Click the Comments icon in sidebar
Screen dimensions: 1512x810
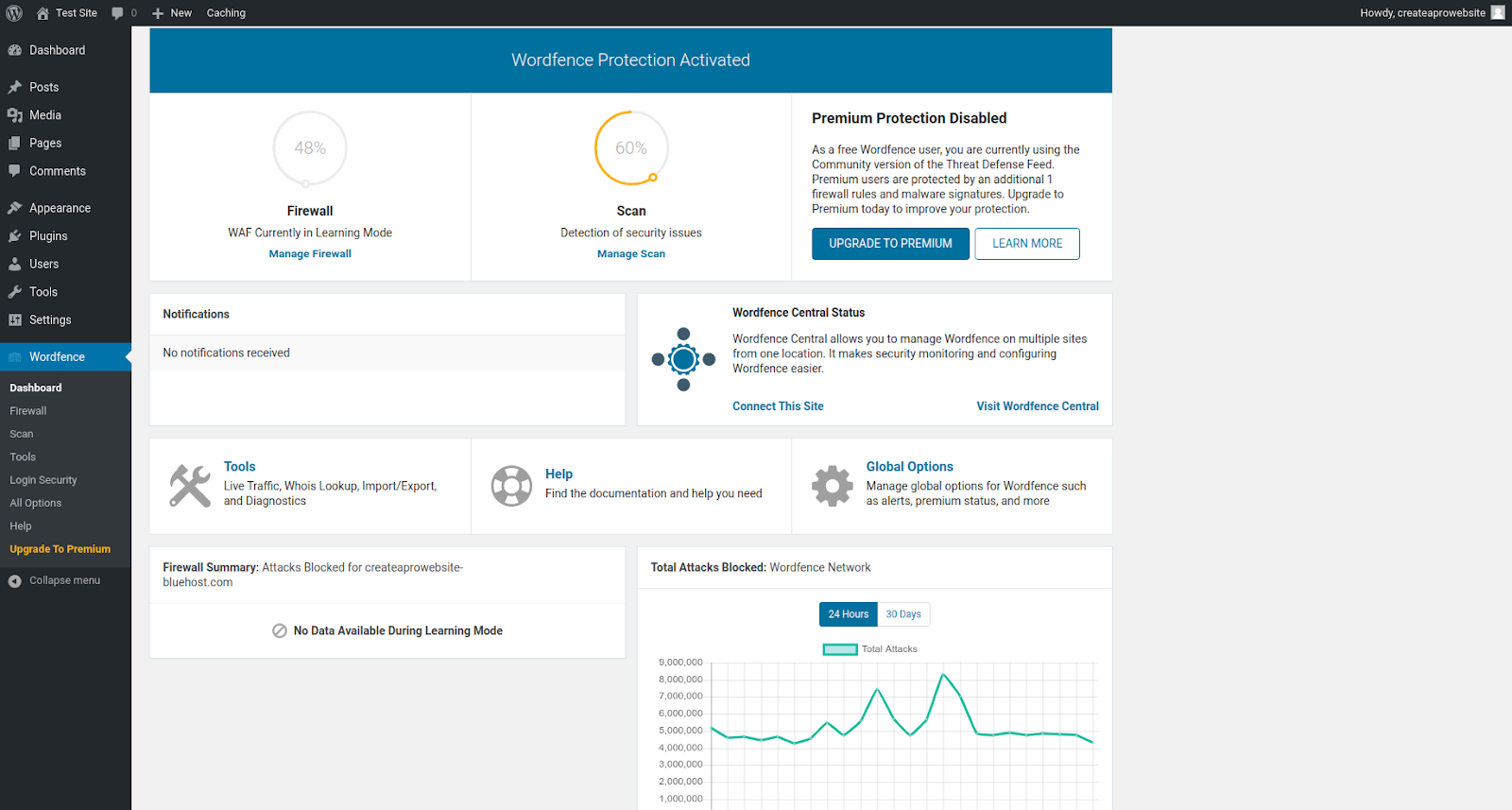pos(15,171)
